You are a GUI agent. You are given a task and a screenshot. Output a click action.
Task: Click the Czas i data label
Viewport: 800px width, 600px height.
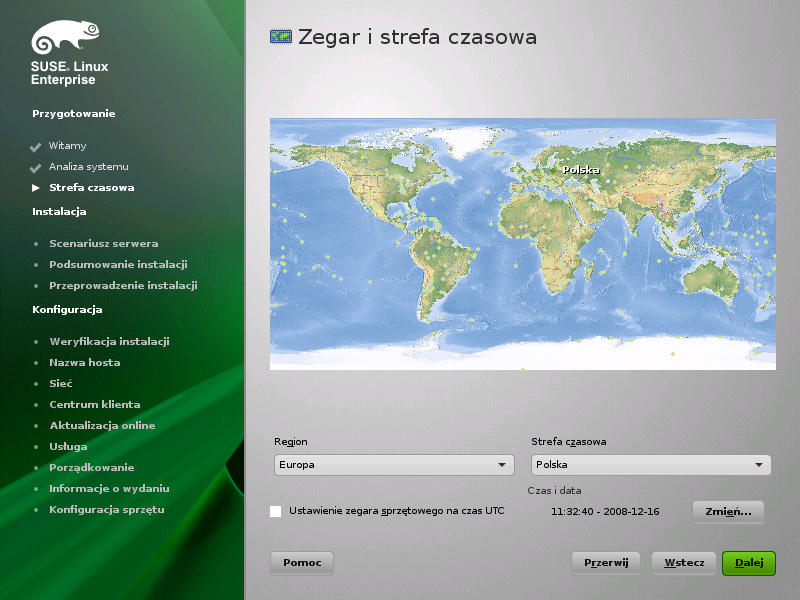(x=555, y=491)
